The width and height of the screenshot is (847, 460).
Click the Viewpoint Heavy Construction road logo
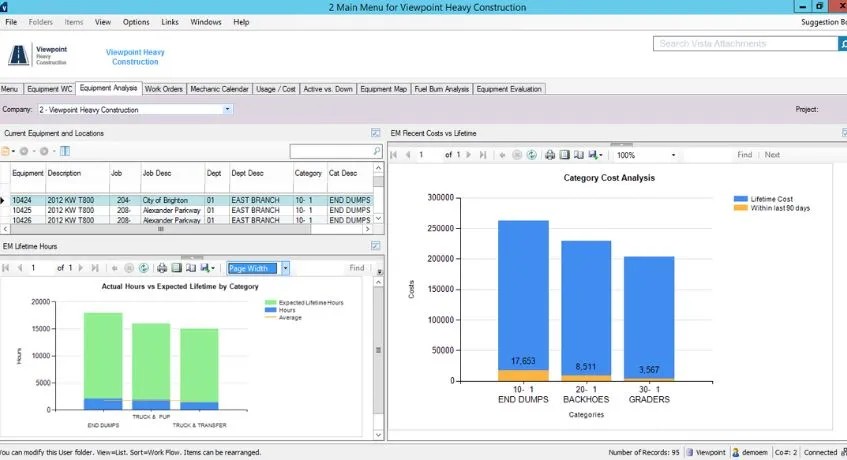[18, 55]
